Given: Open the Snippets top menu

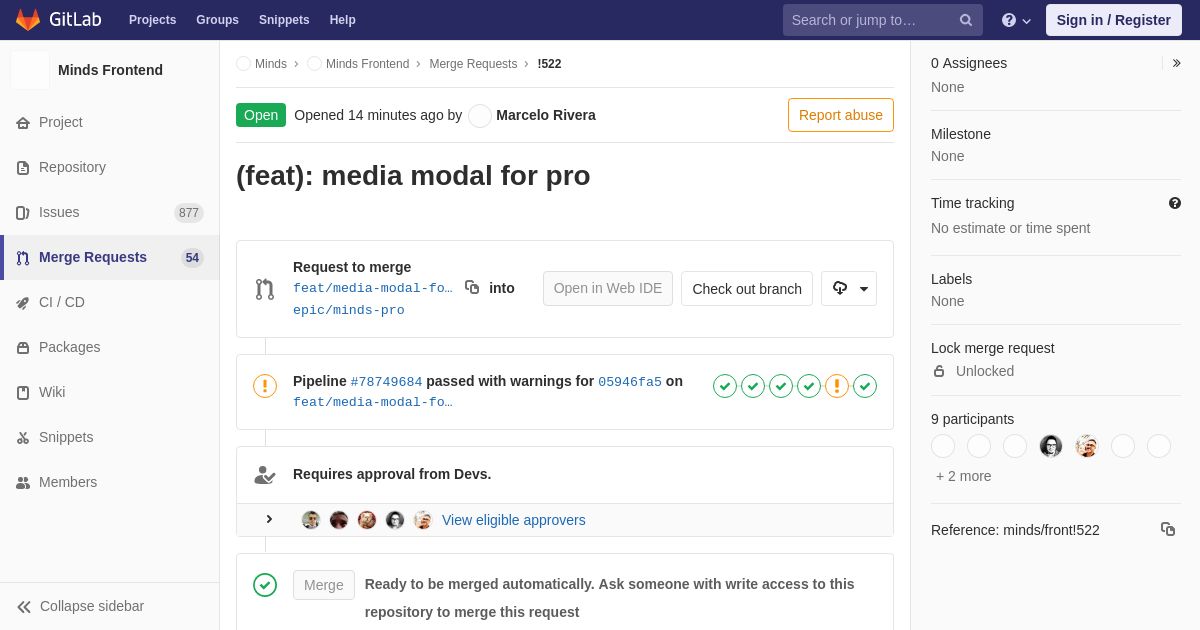Looking at the screenshot, I should pyautogui.click(x=284, y=20).
